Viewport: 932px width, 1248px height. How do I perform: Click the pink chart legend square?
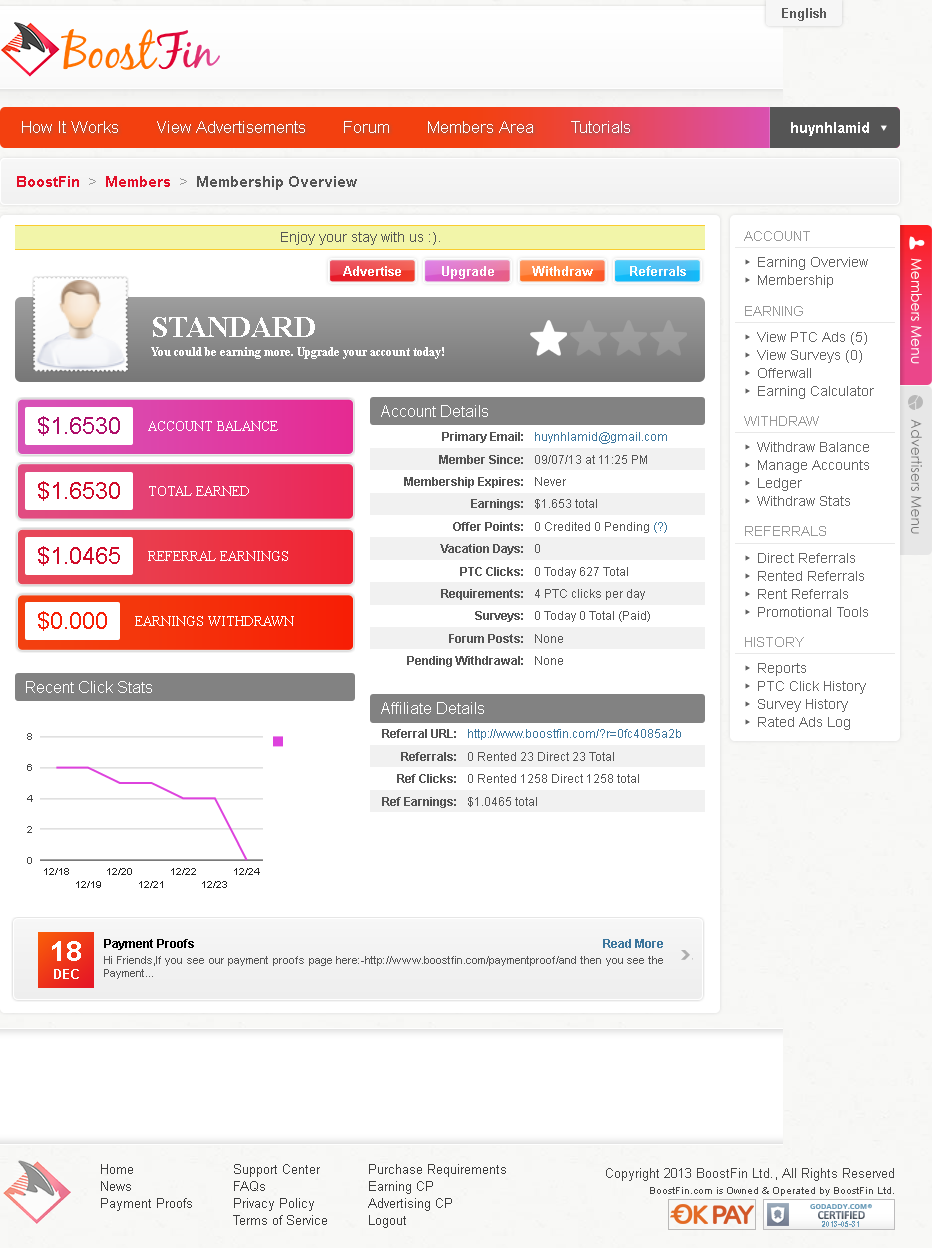point(278,741)
